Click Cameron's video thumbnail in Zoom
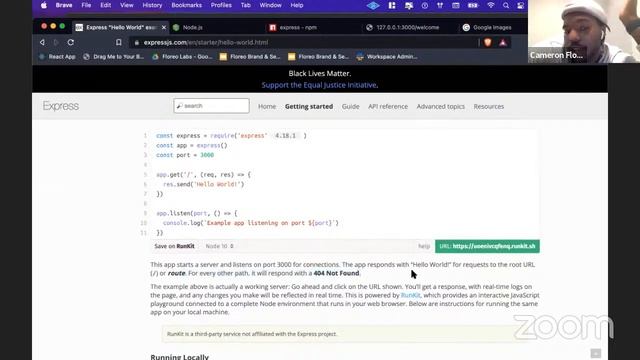Viewport: 640px width, 360px height. point(584,31)
